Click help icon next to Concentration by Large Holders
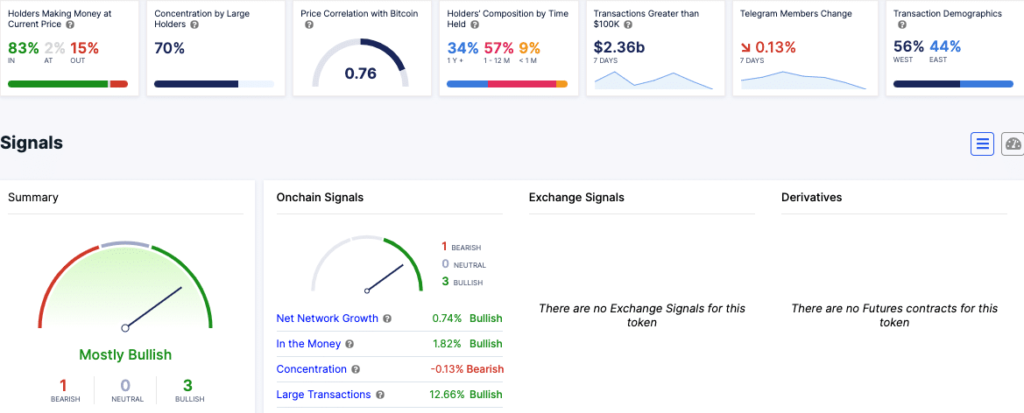The image size is (1024, 413). pyautogui.click(x=195, y=25)
